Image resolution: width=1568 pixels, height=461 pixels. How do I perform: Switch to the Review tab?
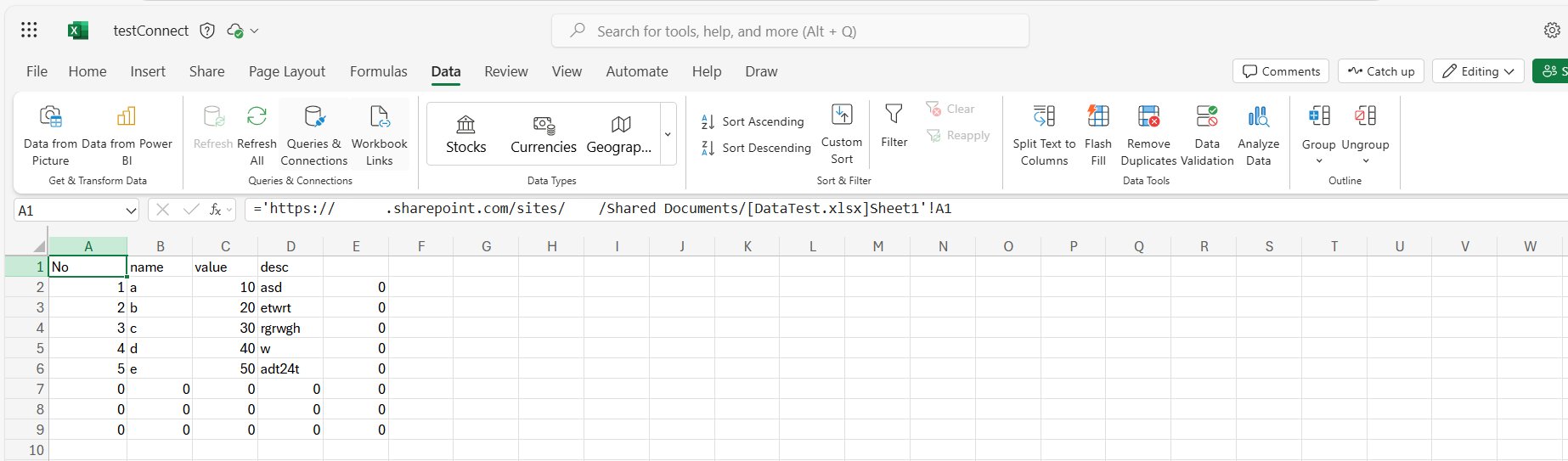point(506,71)
